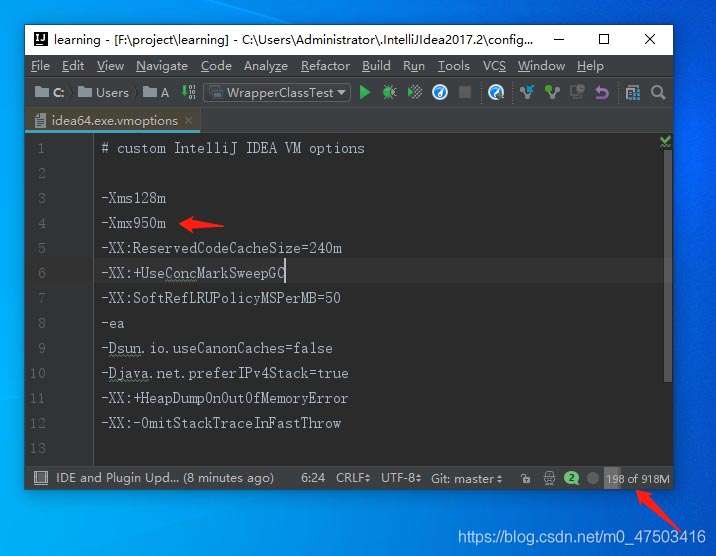
Task: Open the Build menu
Action: (376, 66)
